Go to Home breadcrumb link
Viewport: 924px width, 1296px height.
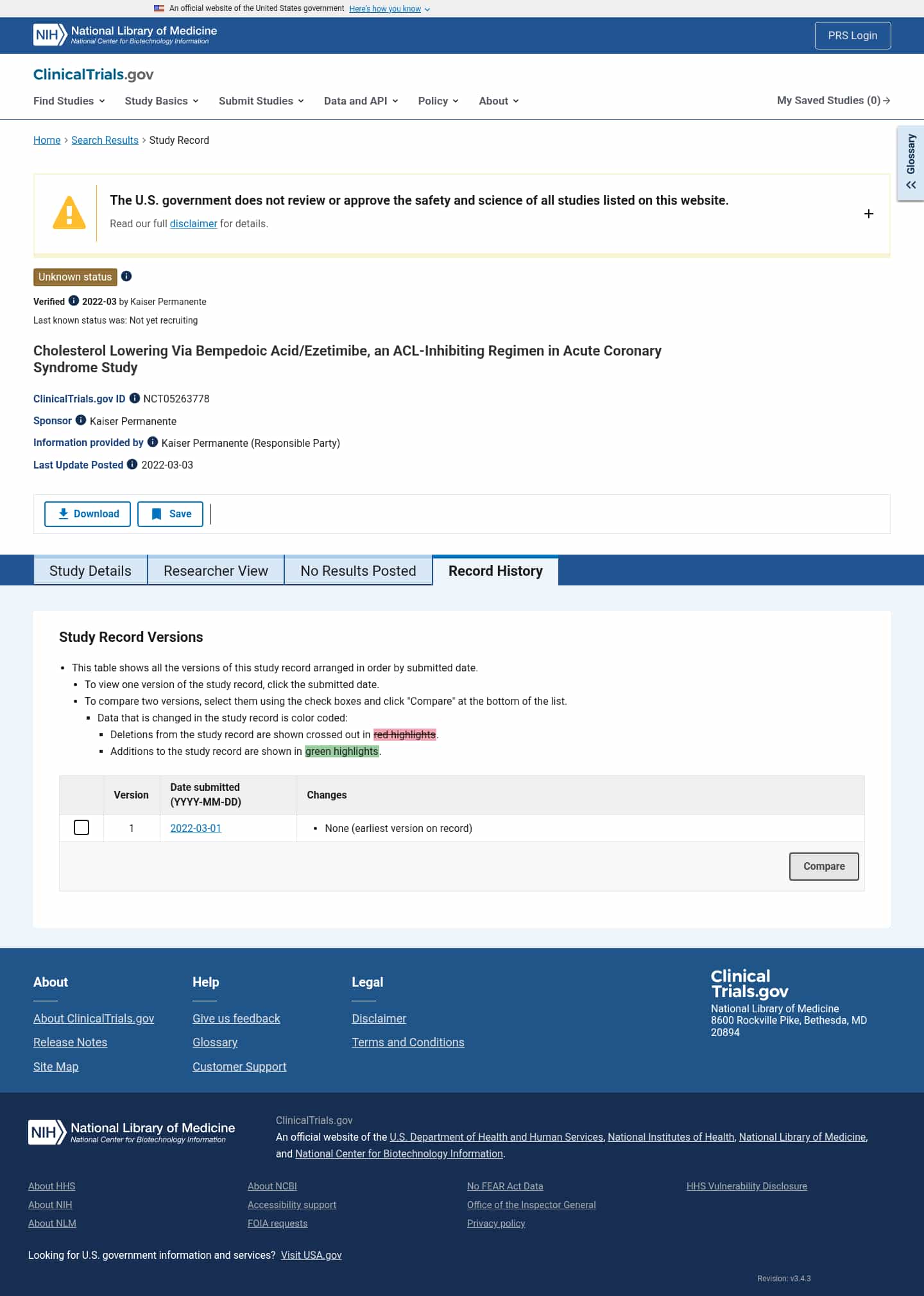coord(47,140)
